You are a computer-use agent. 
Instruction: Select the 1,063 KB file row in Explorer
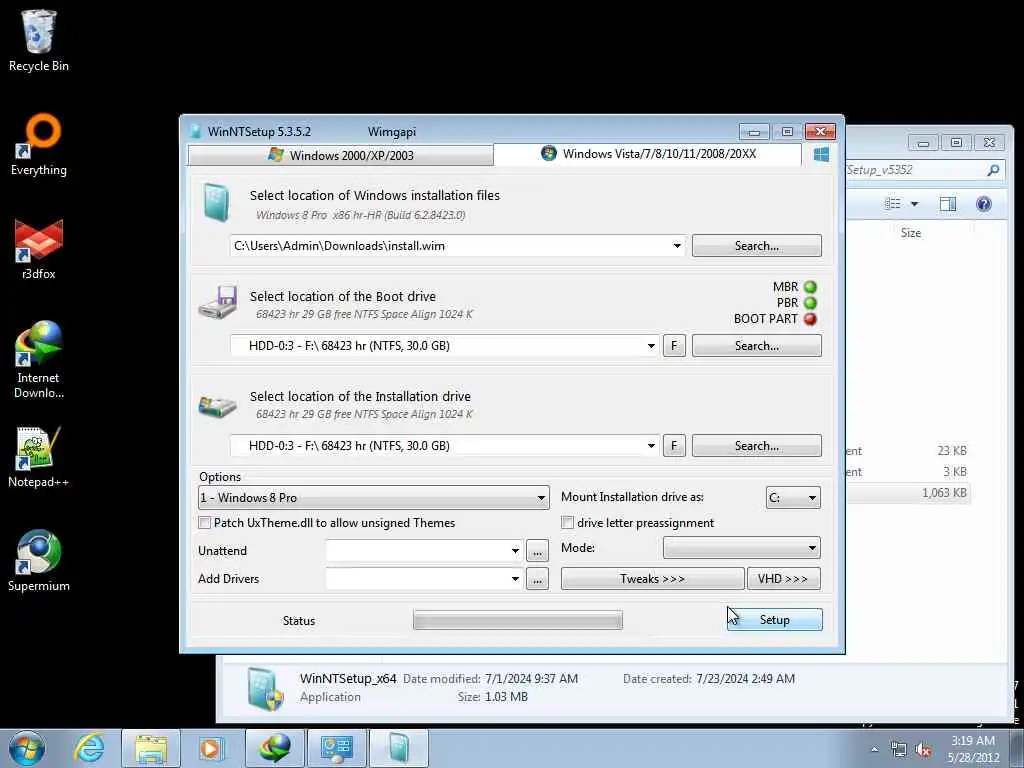(x=908, y=493)
